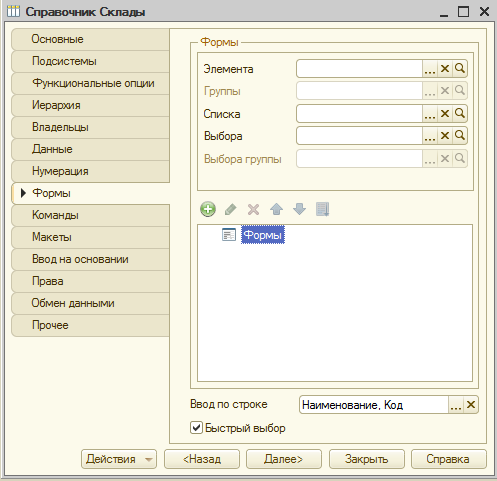Click magnifier icon of Списка field
Image resolution: width=497 pixels, height=481 pixels.
pos(460,114)
